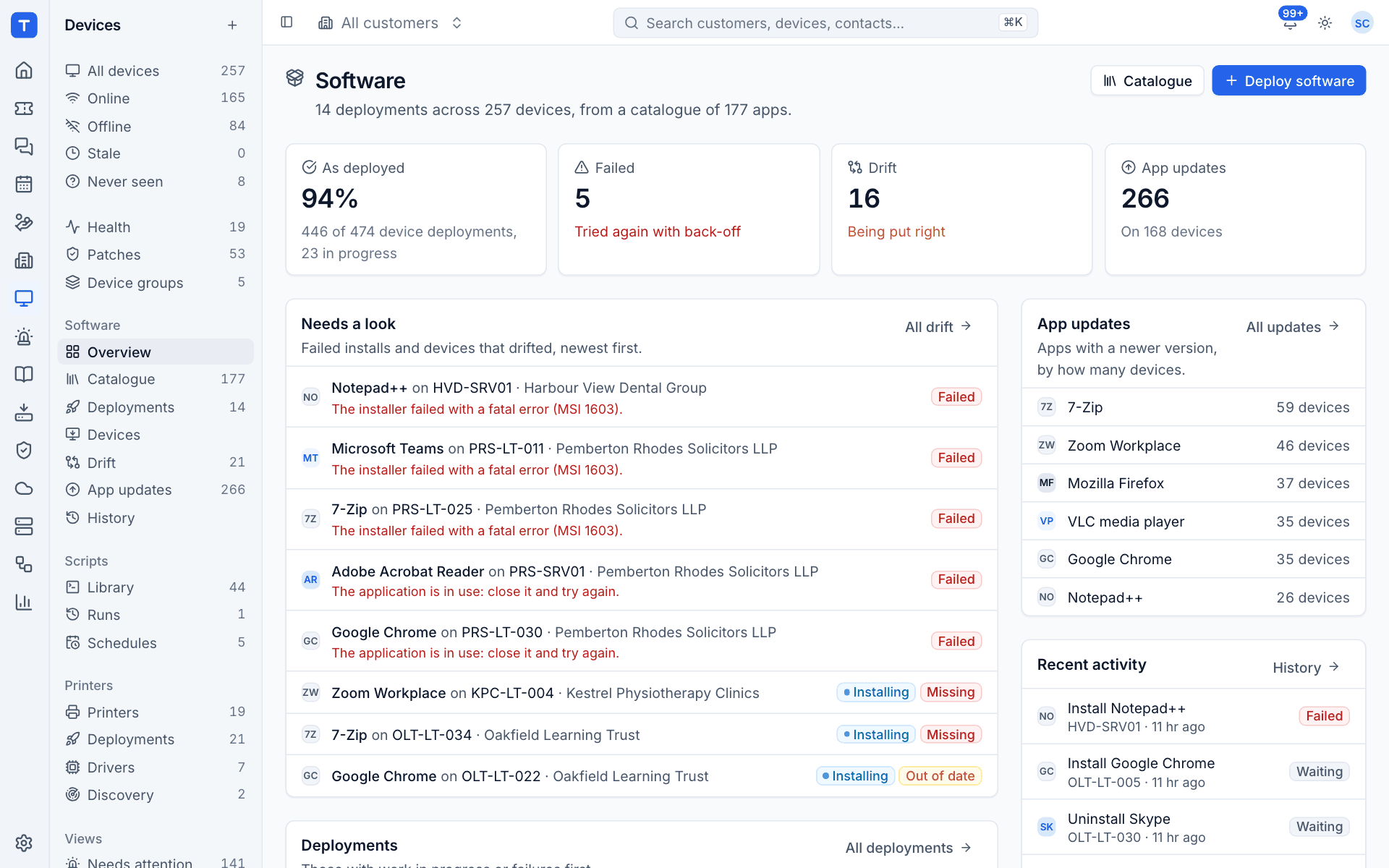Viewport: 1389px width, 868px height.
Task: Open Microsoft Teams on PRS-LT-011 row
Action: (642, 458)
